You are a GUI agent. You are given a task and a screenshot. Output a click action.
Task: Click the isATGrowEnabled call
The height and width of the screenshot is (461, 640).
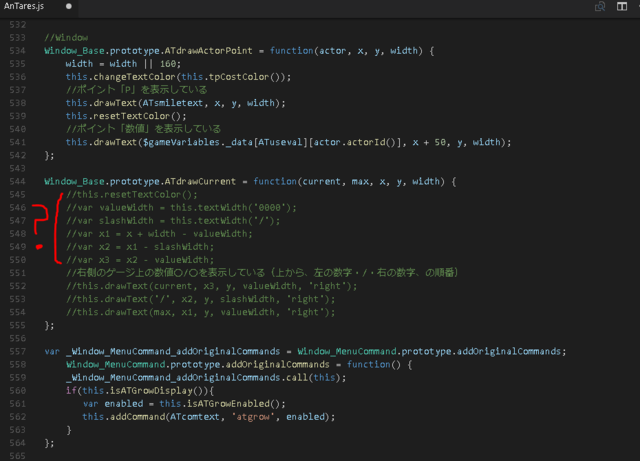point(233,403)
